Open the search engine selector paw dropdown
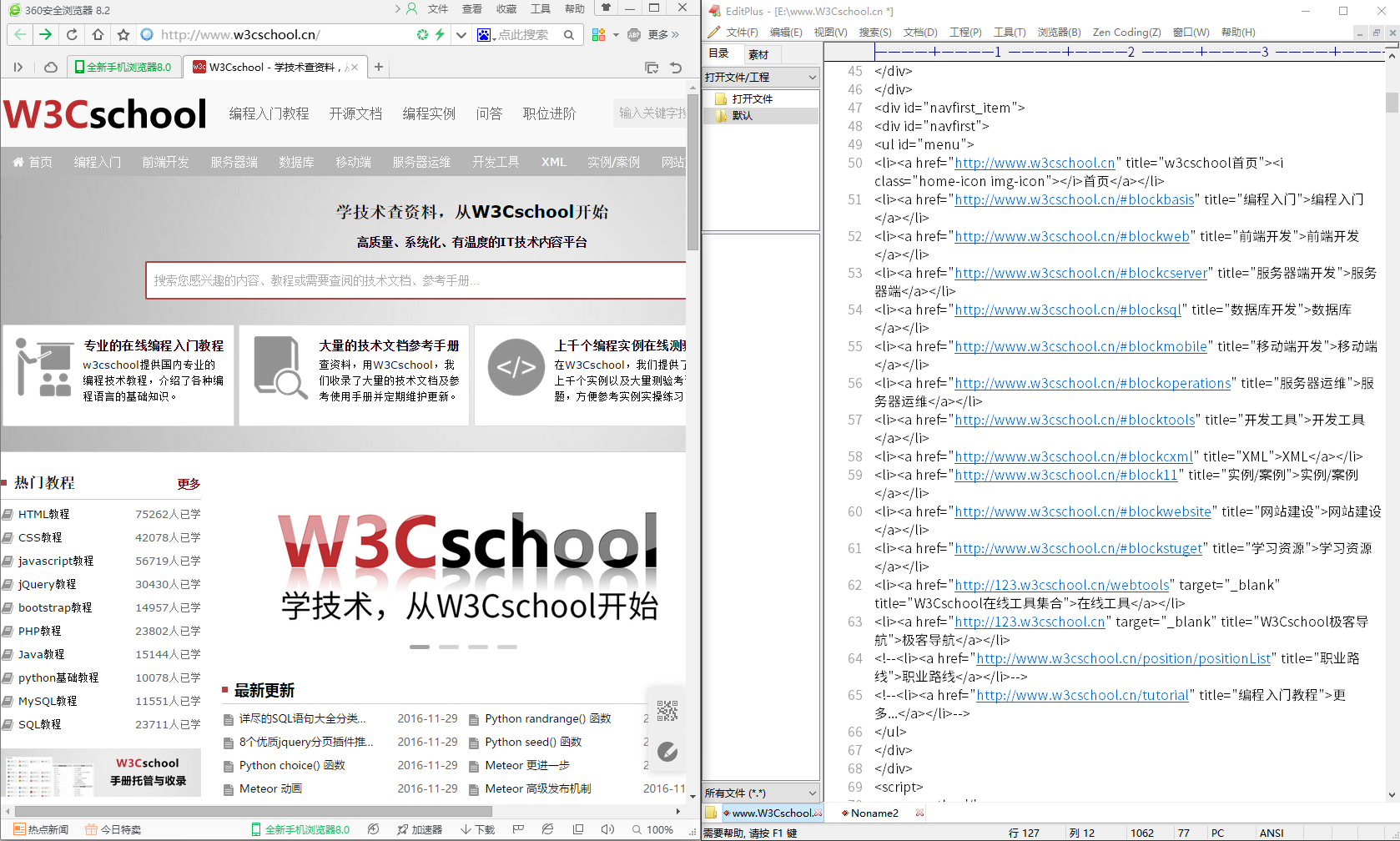This screenshot has width=1400, height=841. click(x=486, y=34)
